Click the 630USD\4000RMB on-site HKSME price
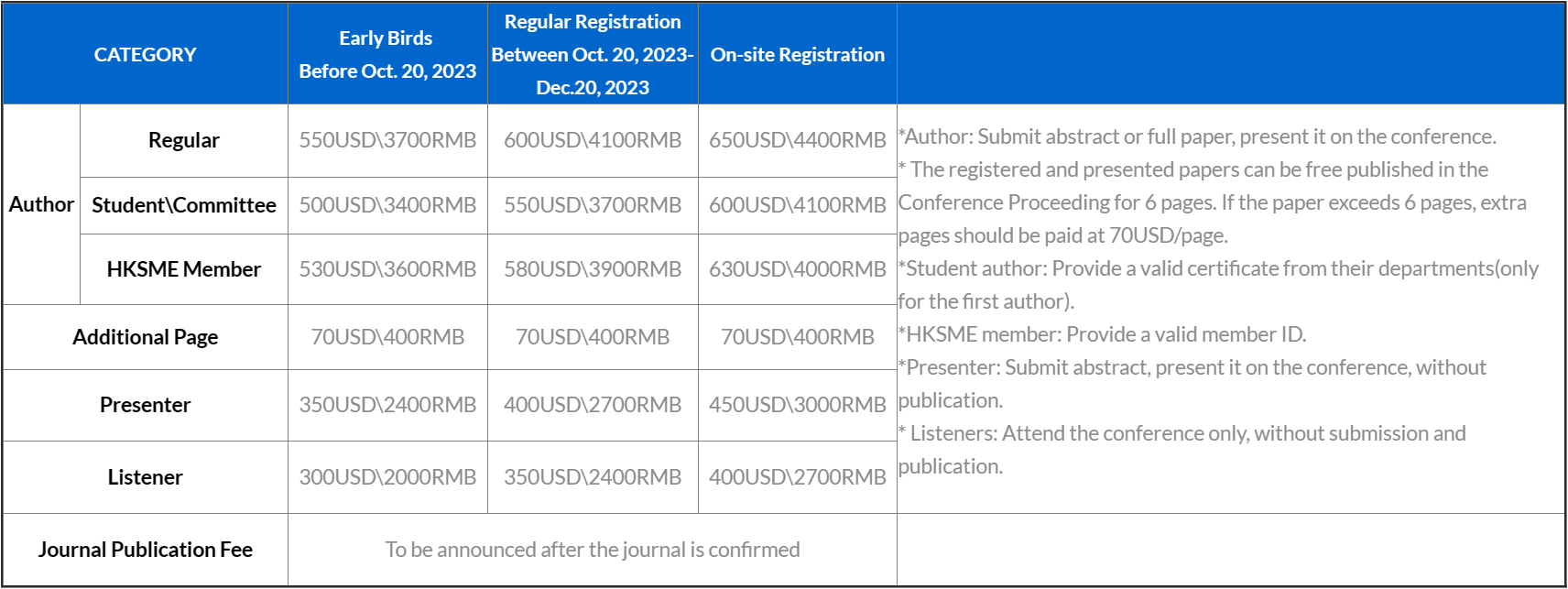 click(797, 269)
